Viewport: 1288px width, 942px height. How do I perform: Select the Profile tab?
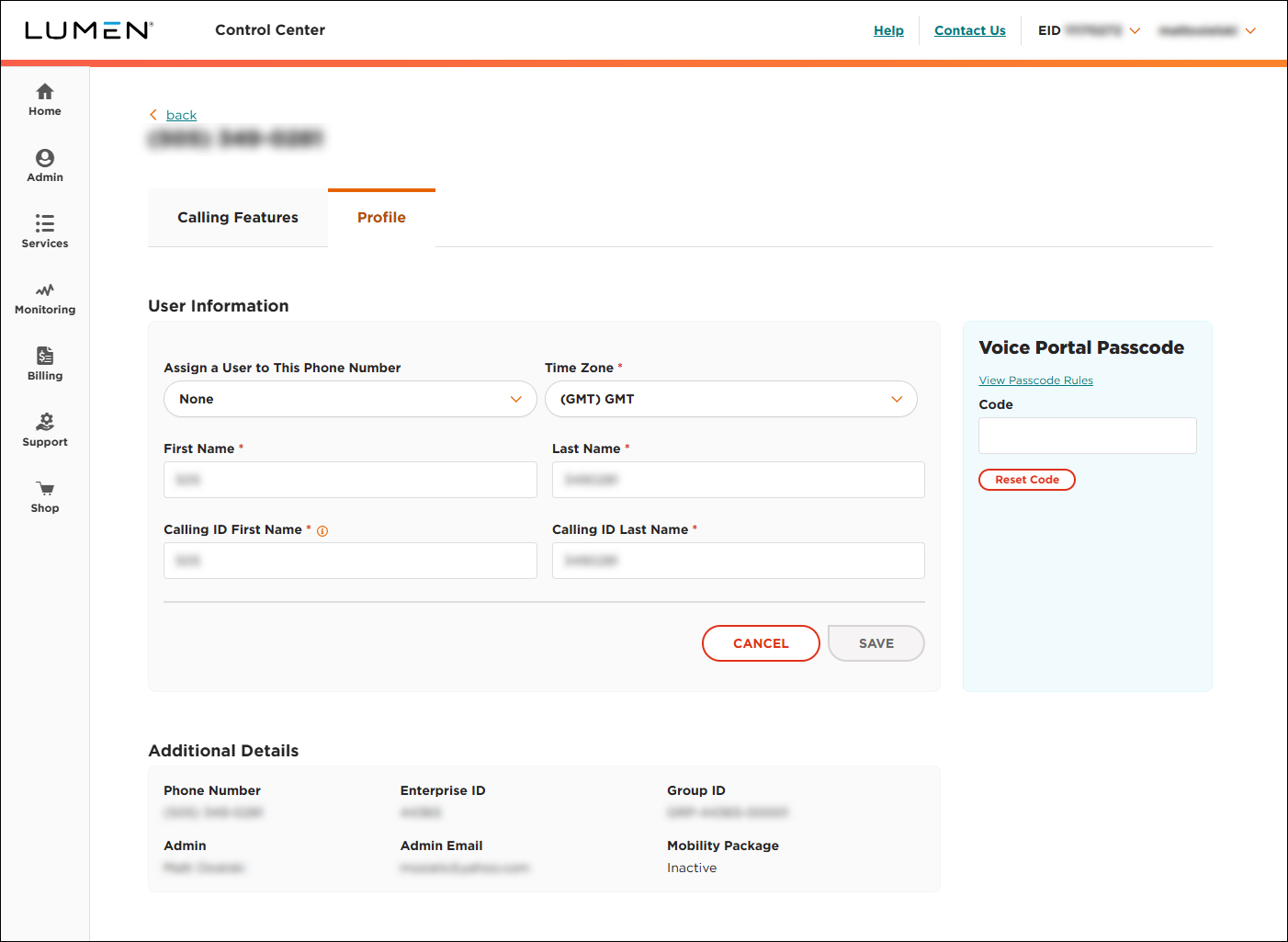click(x=381, y=217)
